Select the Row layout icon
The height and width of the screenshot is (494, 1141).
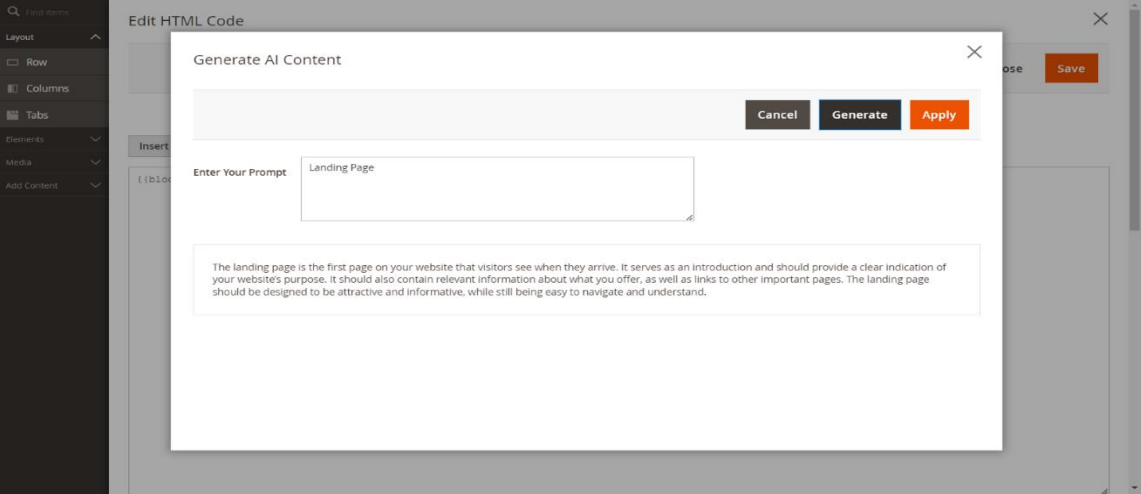pos(12,62)
